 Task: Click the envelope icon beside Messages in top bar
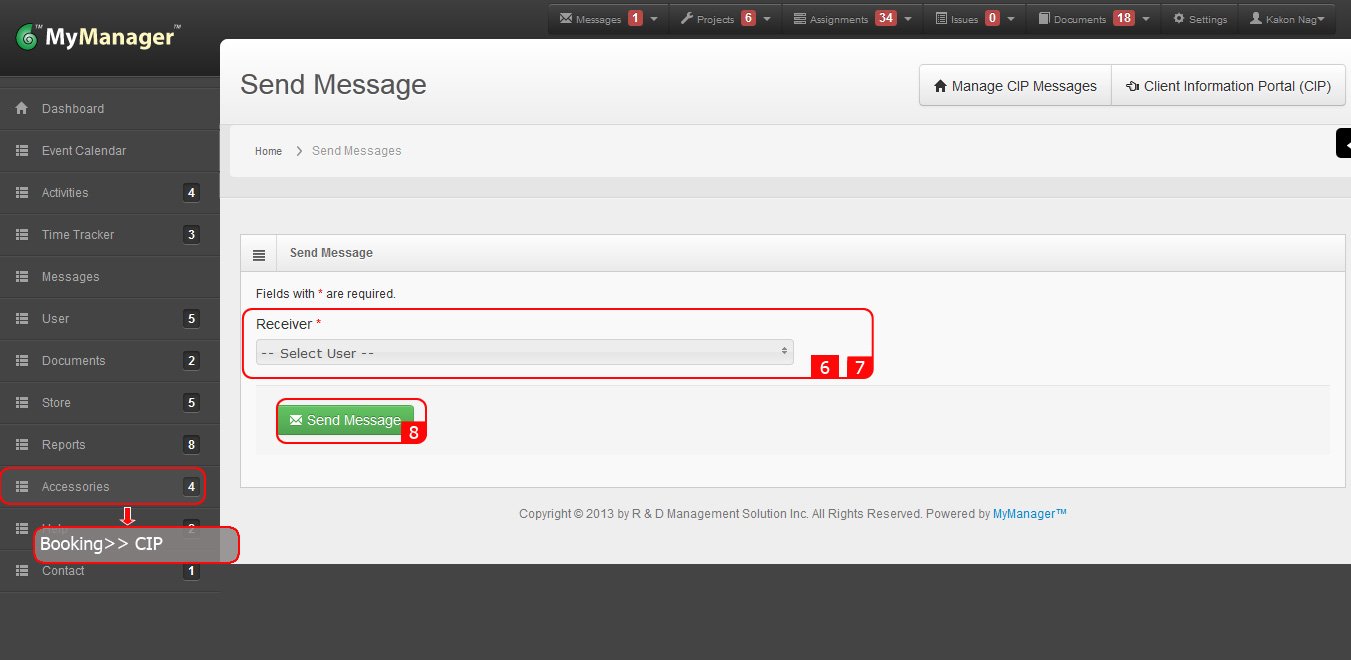click(566, 19)
